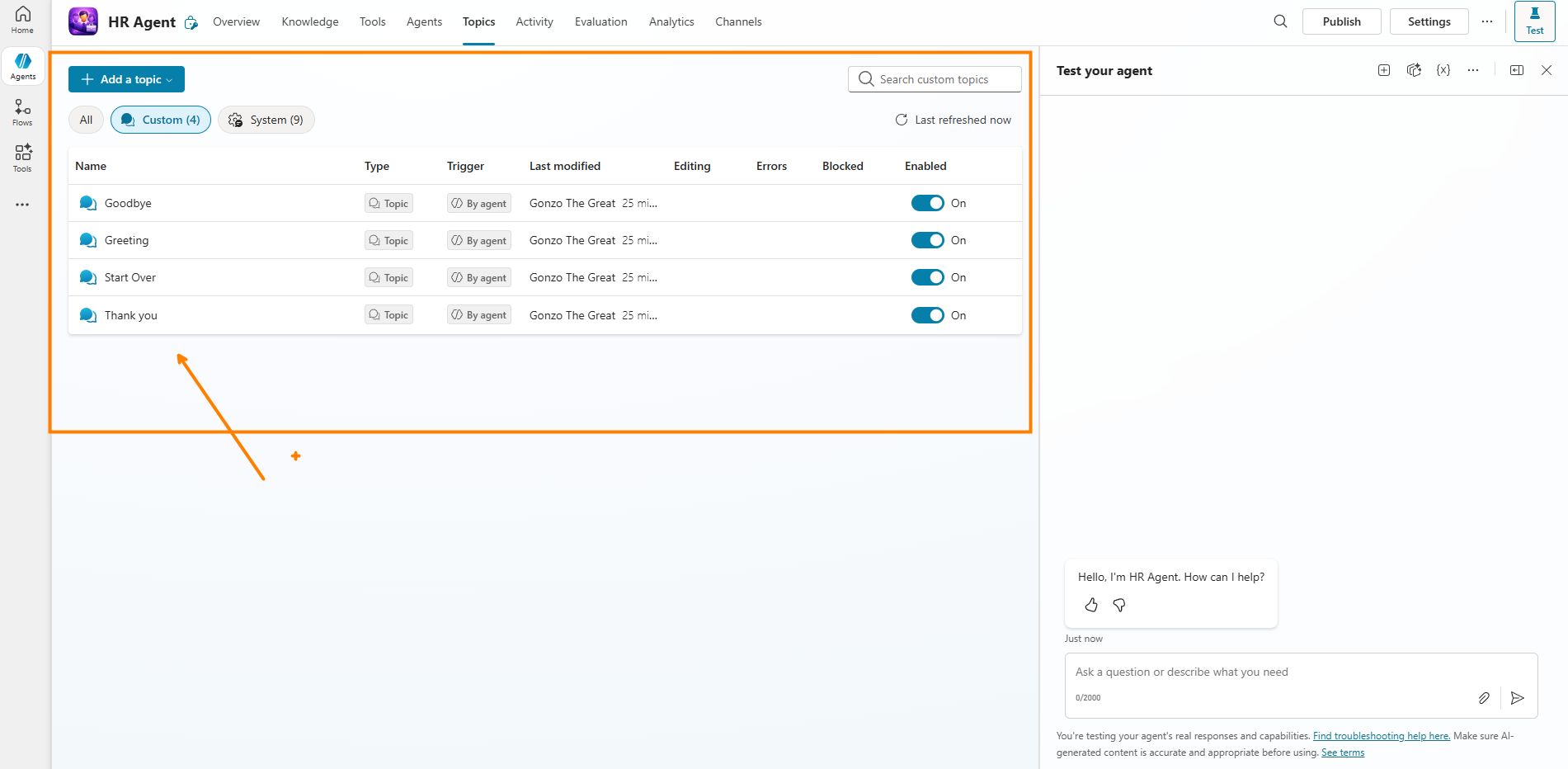Image resolution: width=1568 pixels, height=769 pixels.
Task: Click thumbs up on agent greeting message
Action: [1091, 605]
